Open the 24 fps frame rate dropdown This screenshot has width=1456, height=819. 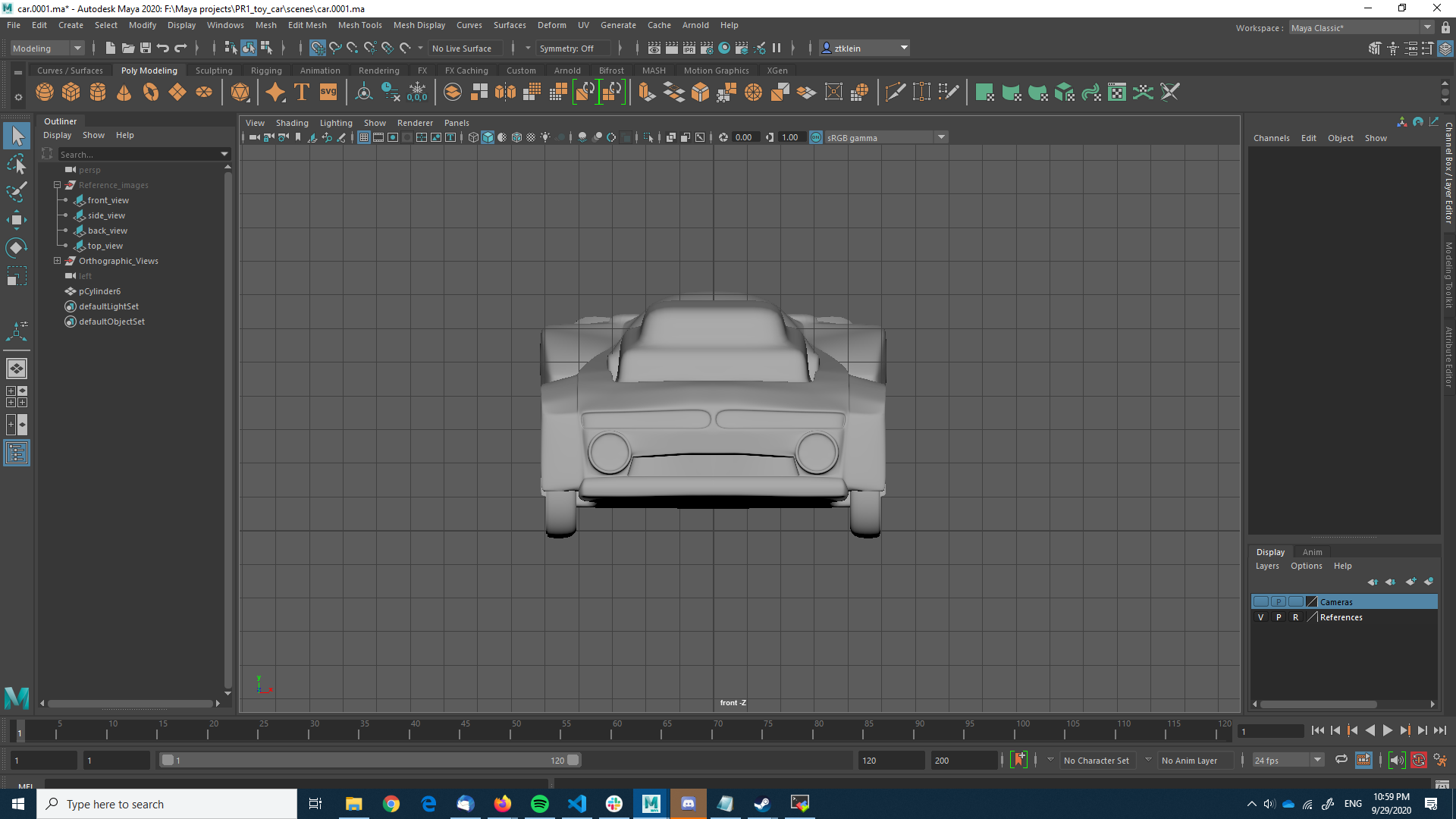pyautogui.click(x=1288, y=760)
